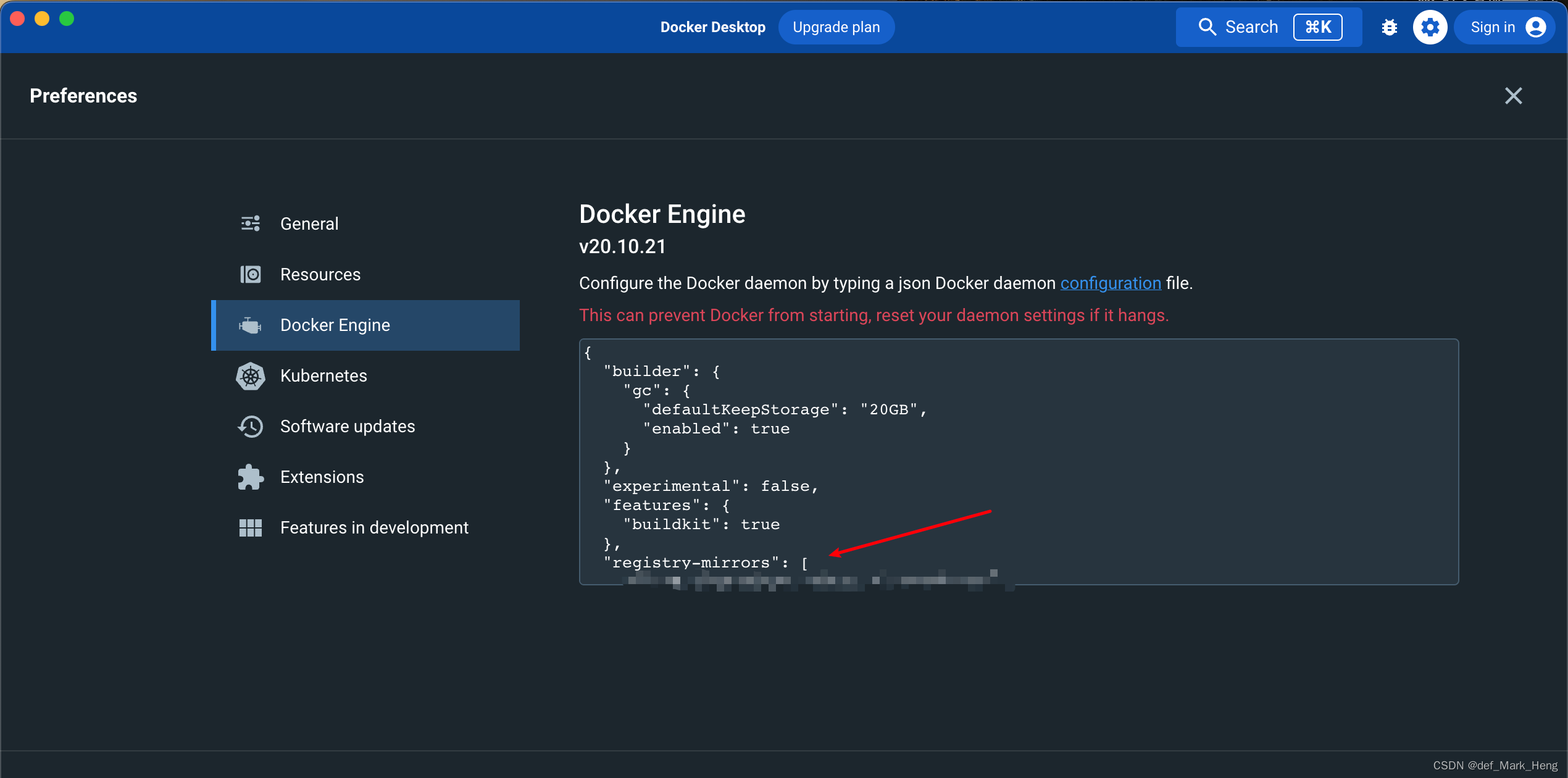Click the Extensions puzzle piece icon
This screenshot has width=1568, height=778.
click(250, 477)
